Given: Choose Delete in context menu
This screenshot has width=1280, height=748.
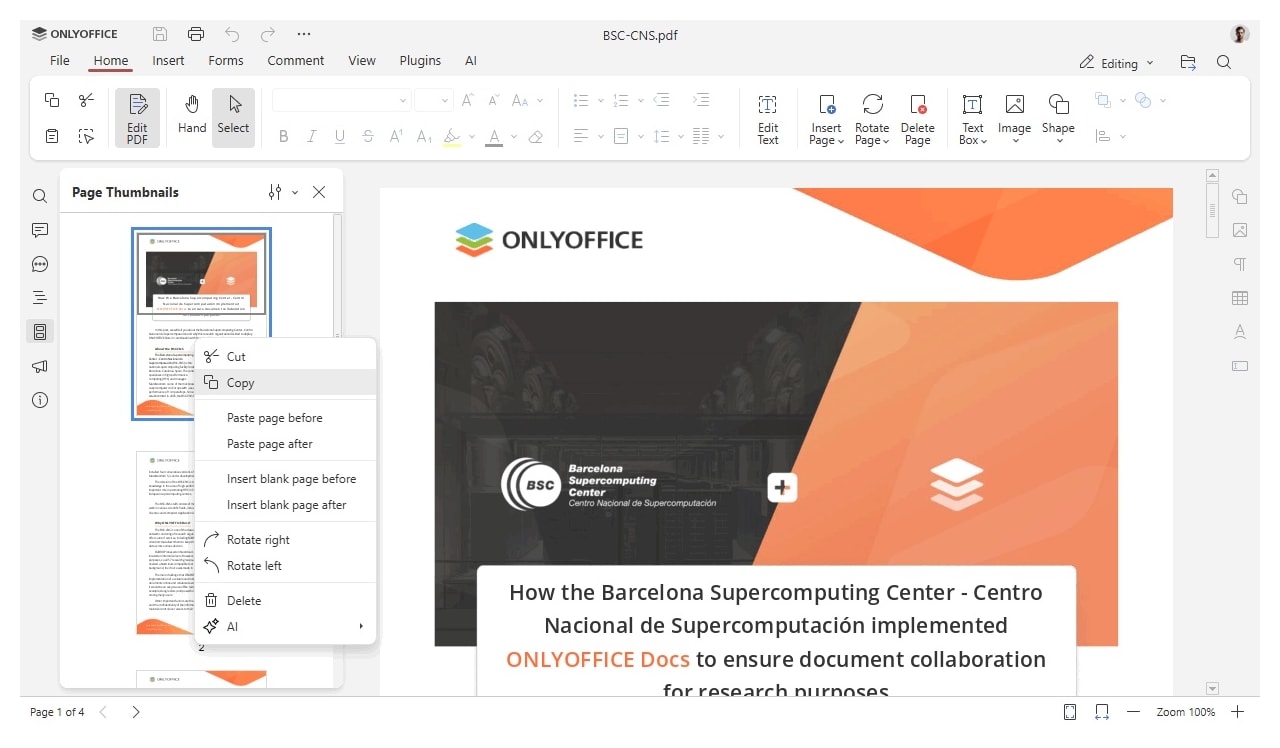Looking at the screenshot, I should pos(286,601).
